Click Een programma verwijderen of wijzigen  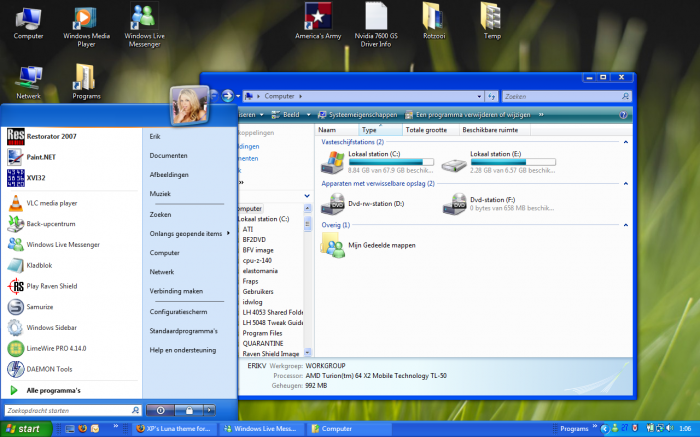pos(467,115)
